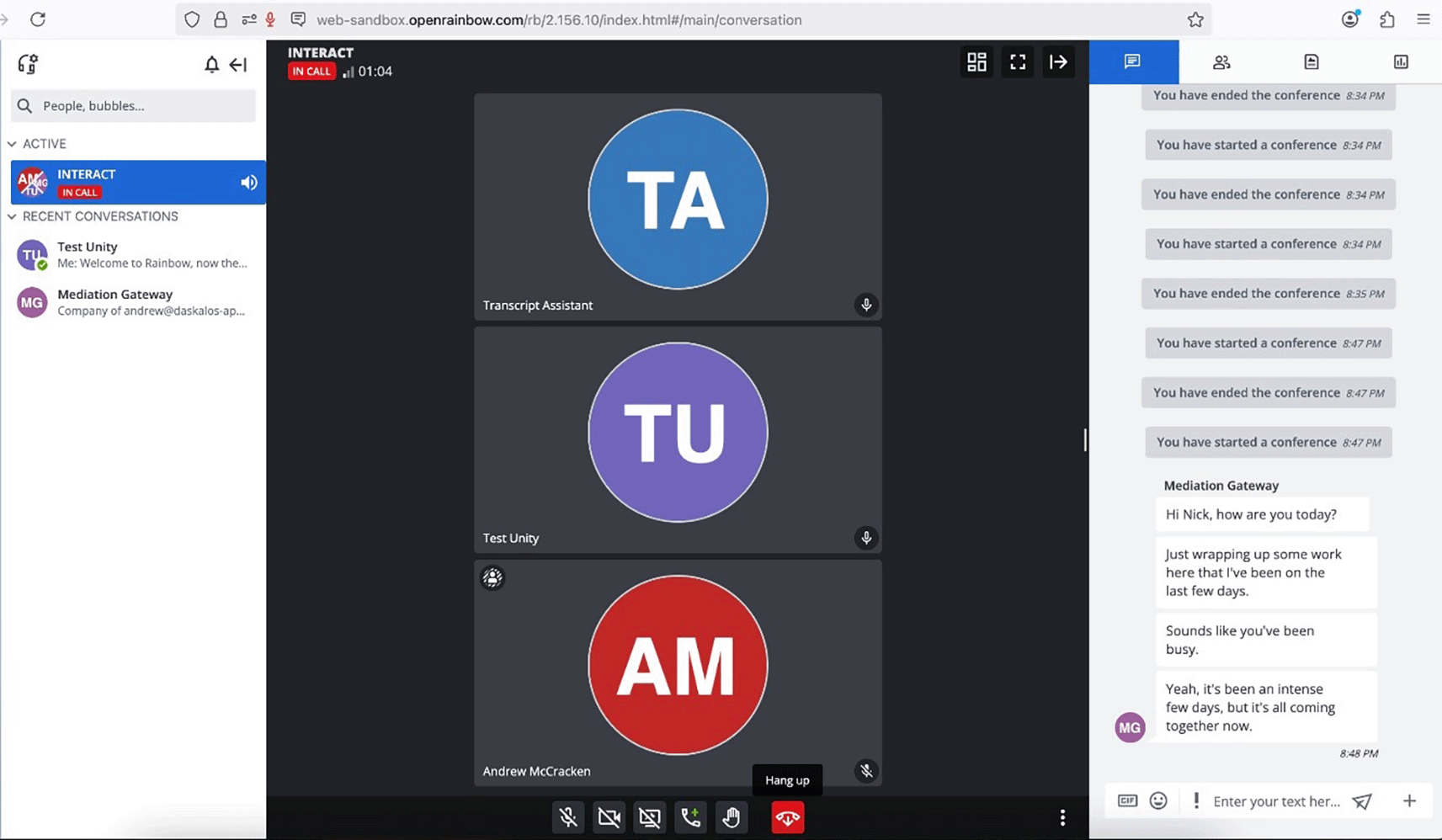
Task: Collapse the RECENT CONVERSATIONS section
Action: [12, 216]
